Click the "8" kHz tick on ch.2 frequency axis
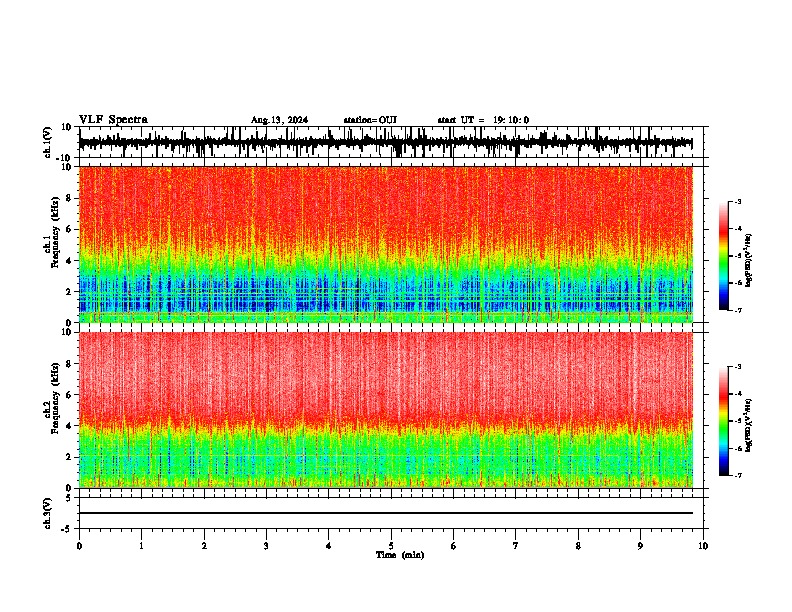 69,364
